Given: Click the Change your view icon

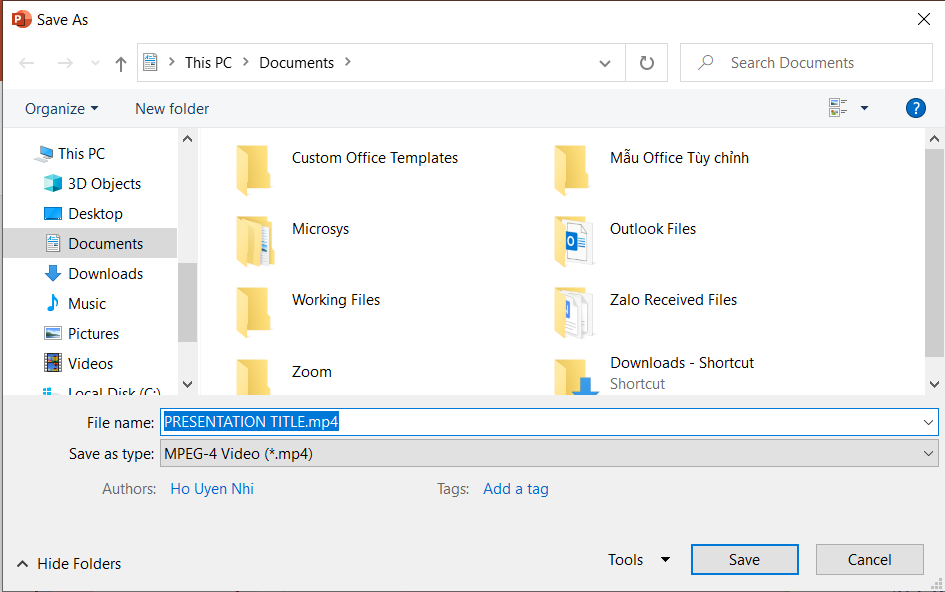Looking at the screenshot, I should (838, 108).
